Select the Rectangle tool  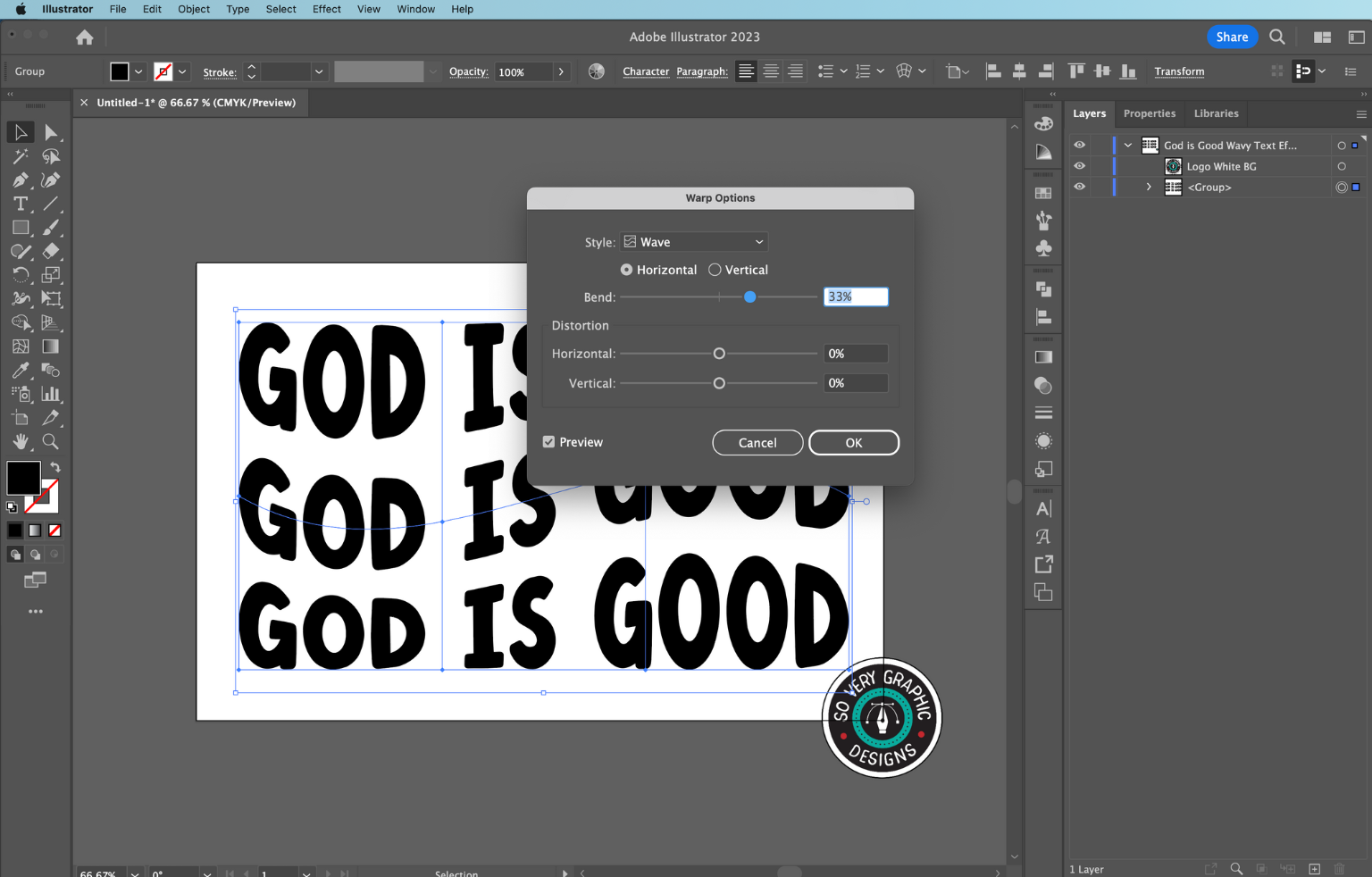(x=20, y=228)
